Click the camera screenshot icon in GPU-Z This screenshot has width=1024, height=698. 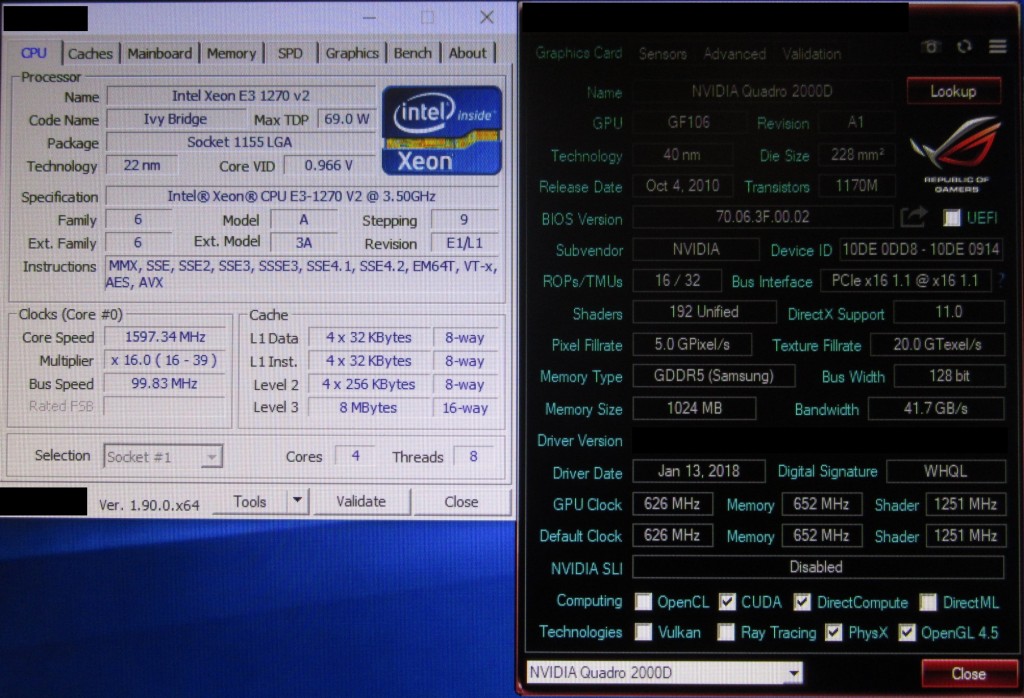[x=931, y=47]
